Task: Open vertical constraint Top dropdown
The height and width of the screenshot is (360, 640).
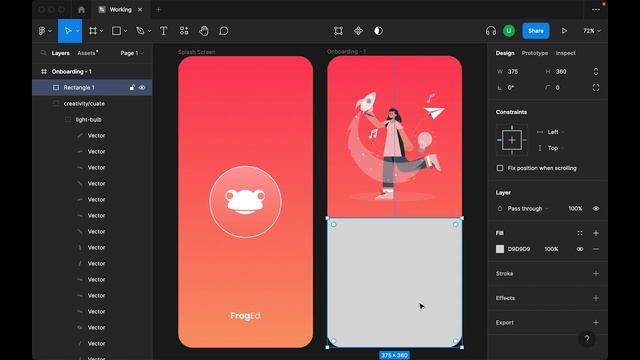Action: tap(556, 148)
